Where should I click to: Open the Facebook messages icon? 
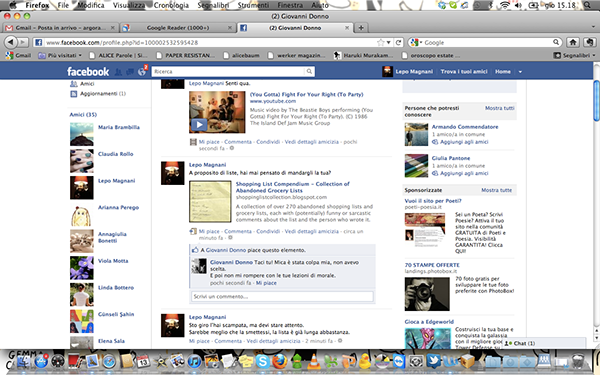click(130, 72)
